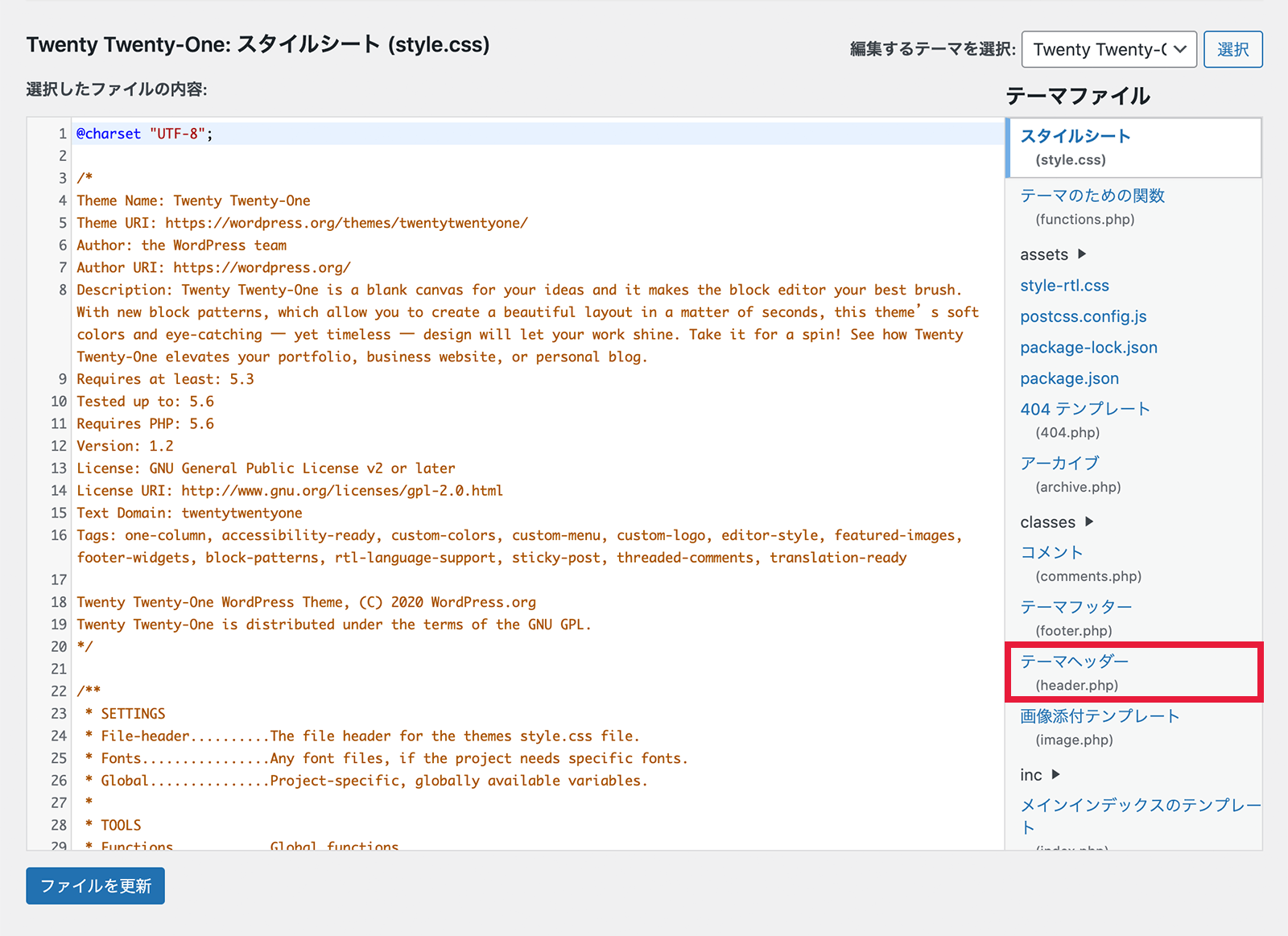The height and width of the screenshot is (936, 1288).
Task: Click the File-header comment line
Action: pos(362,736)
